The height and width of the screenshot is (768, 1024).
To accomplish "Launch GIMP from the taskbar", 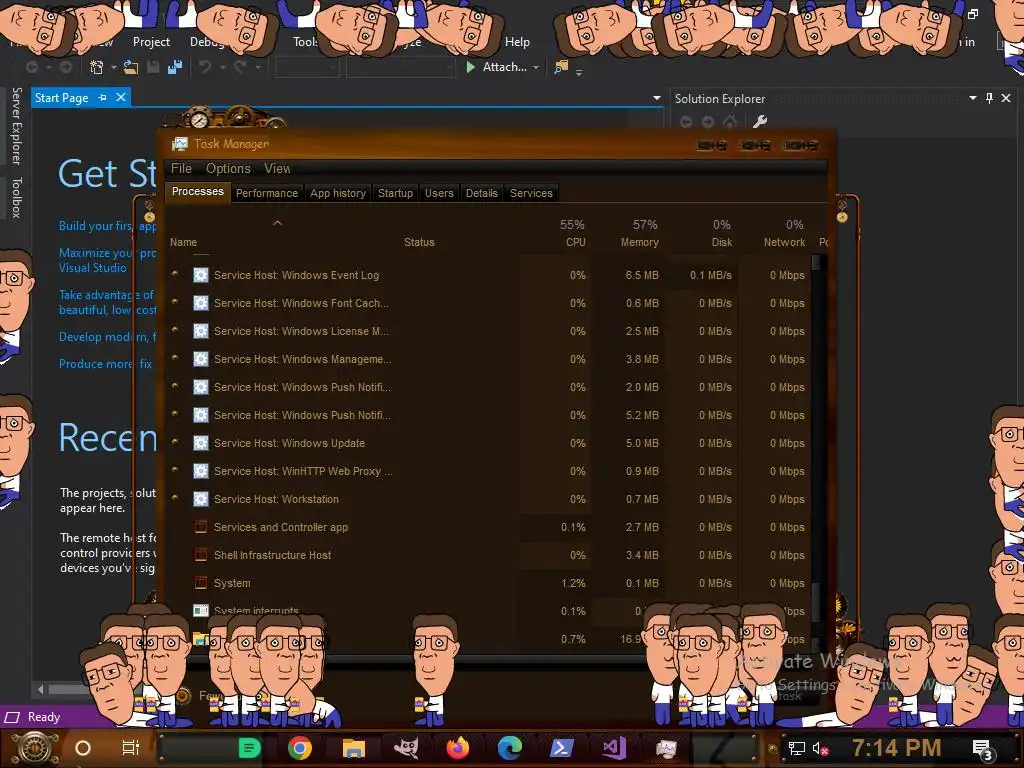I will [406, 748].
